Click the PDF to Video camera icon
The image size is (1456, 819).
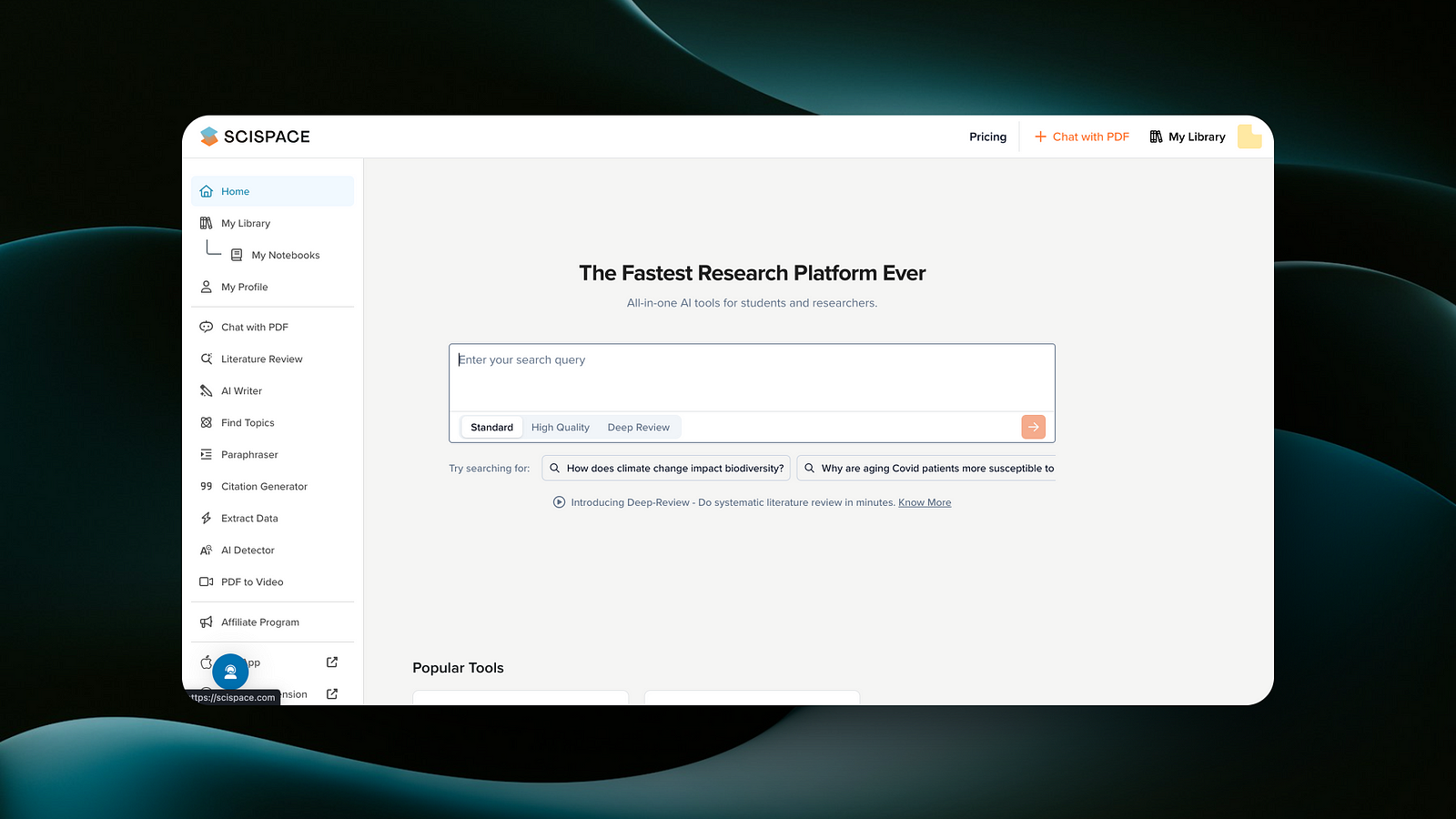[207, 581]
